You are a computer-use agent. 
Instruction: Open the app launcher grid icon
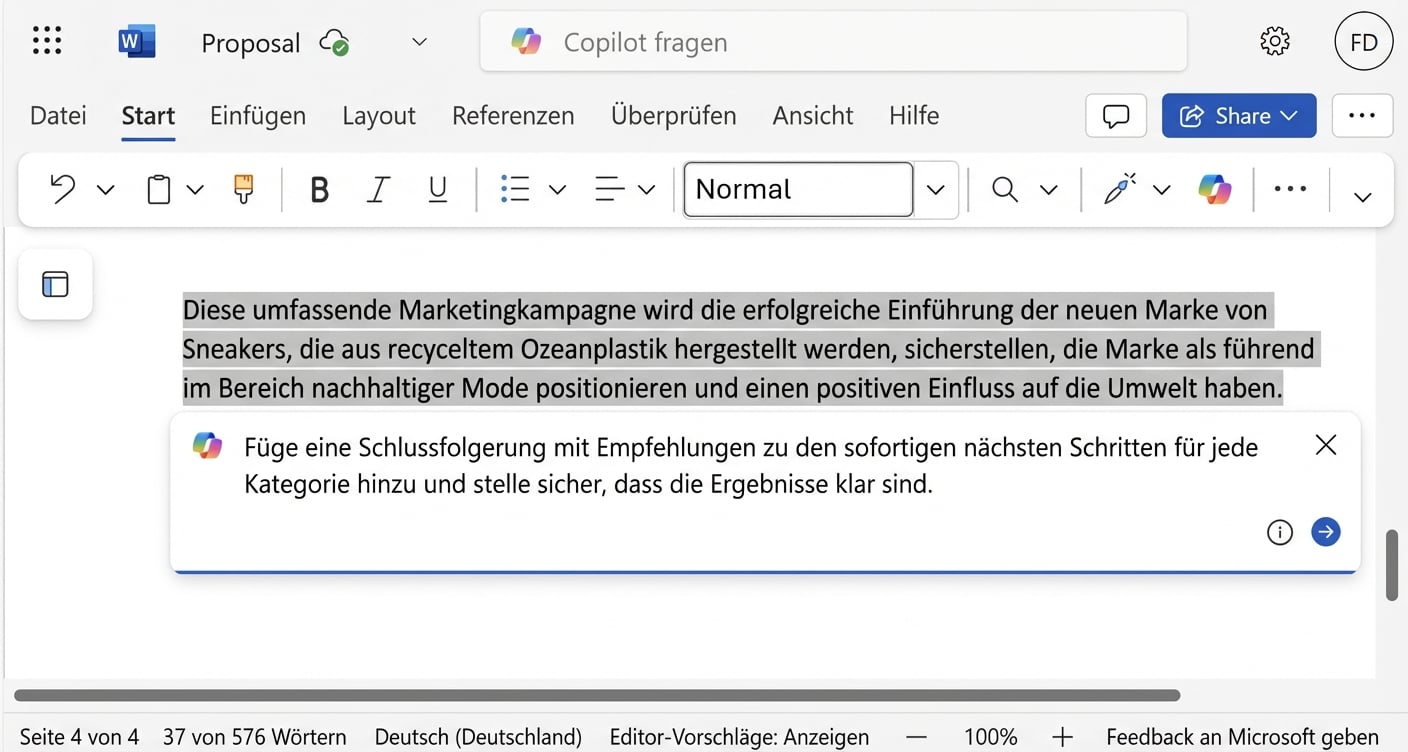(x=46, y=41)
